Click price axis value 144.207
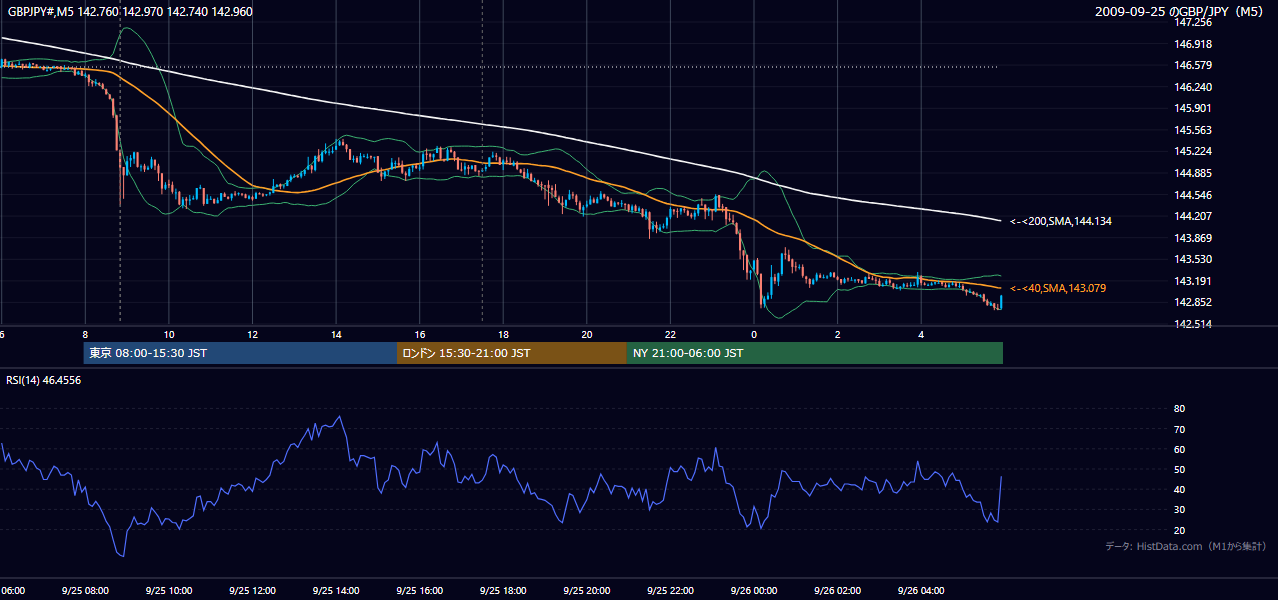1278x600 pixels. click(x=1195, y=216)
